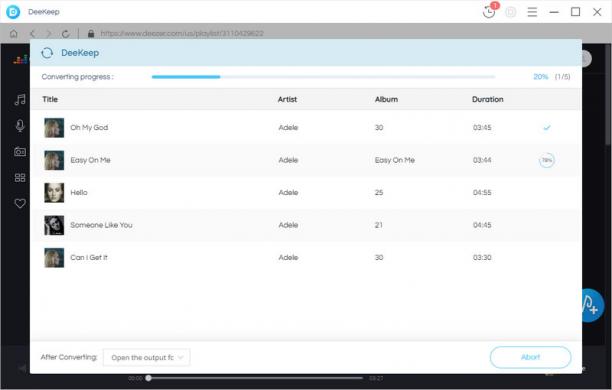The height and width of the screenshot is (390, 612).
Task: Go back with the left arrow icon
Action: pos(33,34)
